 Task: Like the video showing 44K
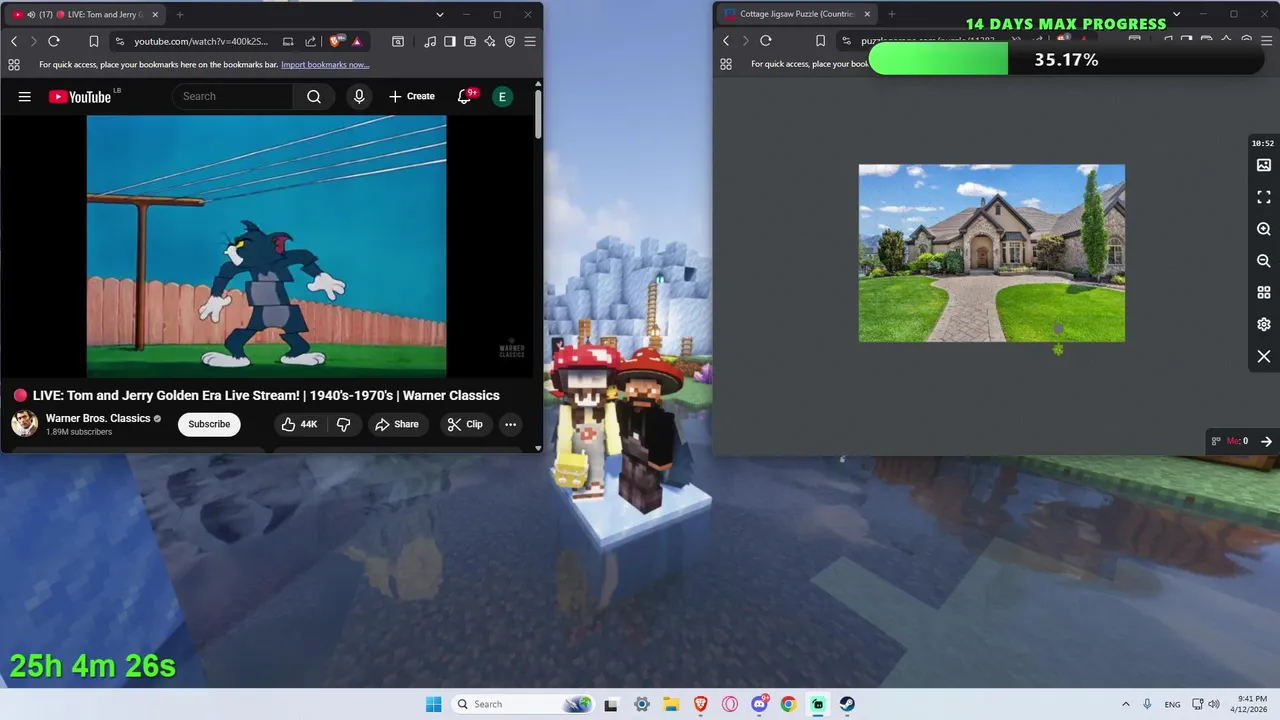(x=299, y=424)
